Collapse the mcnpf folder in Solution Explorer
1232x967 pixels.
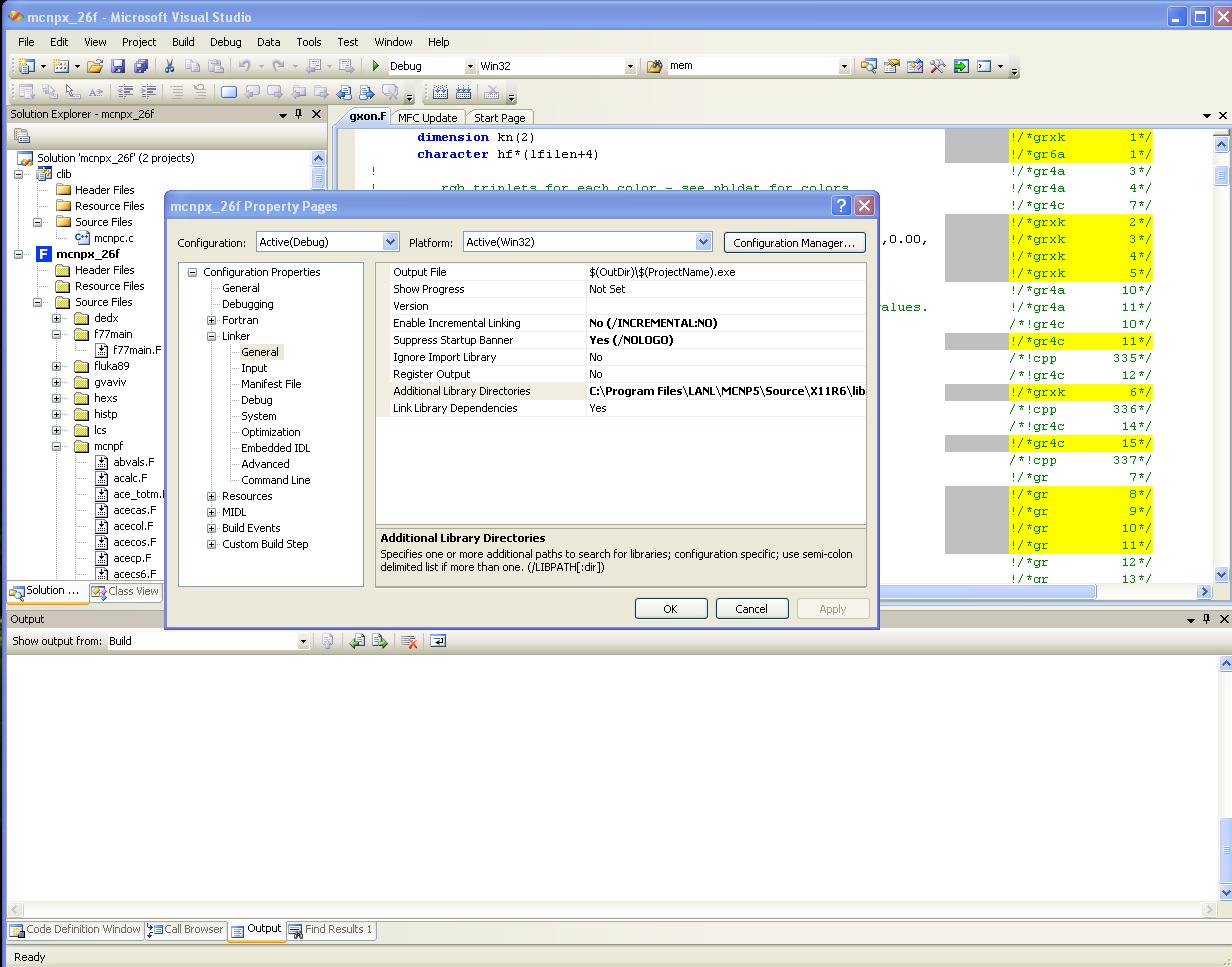[x=57, y=446]
